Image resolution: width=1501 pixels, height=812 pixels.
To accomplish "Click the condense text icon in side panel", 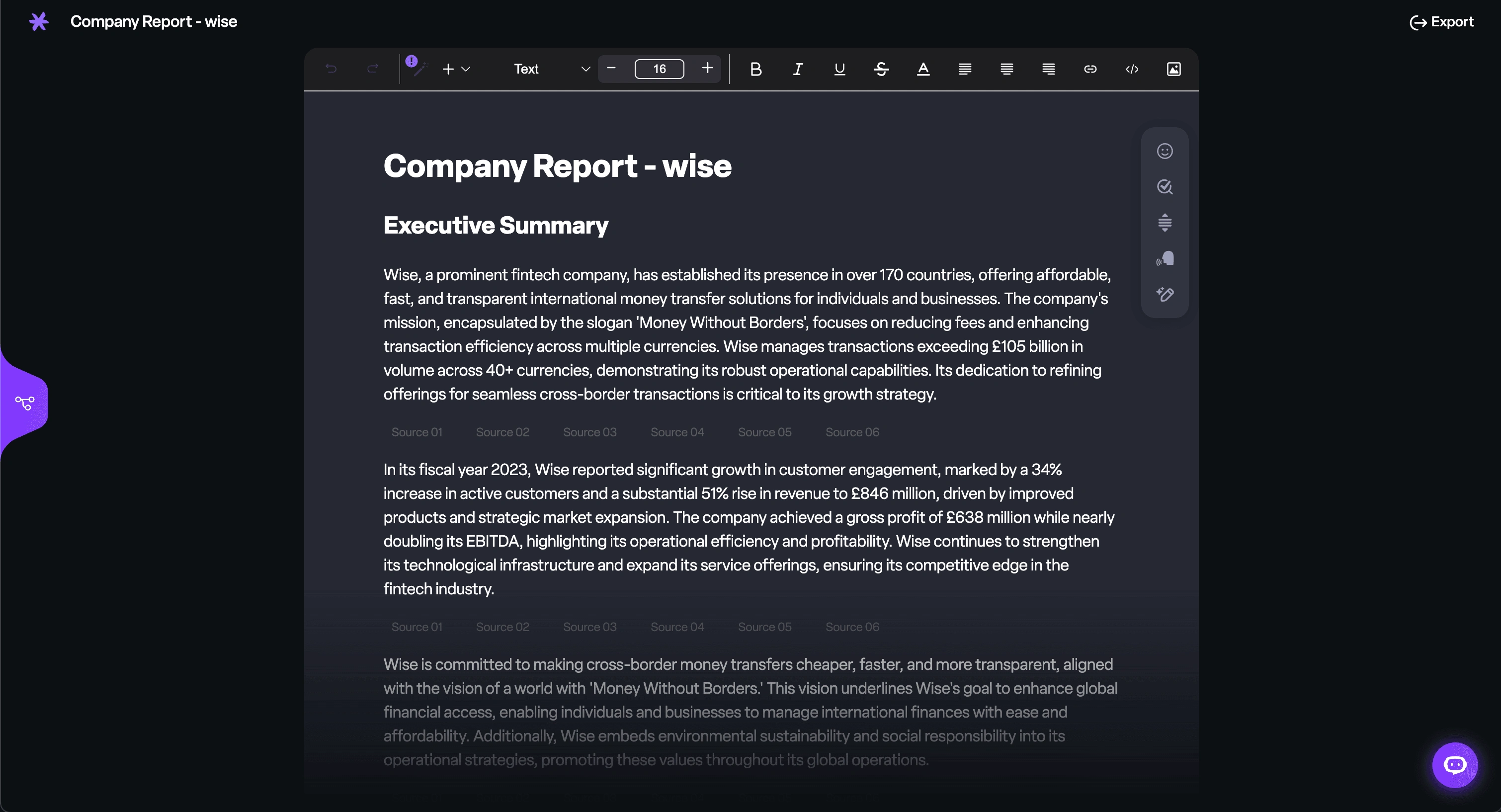I will [x=1165, y=223].
